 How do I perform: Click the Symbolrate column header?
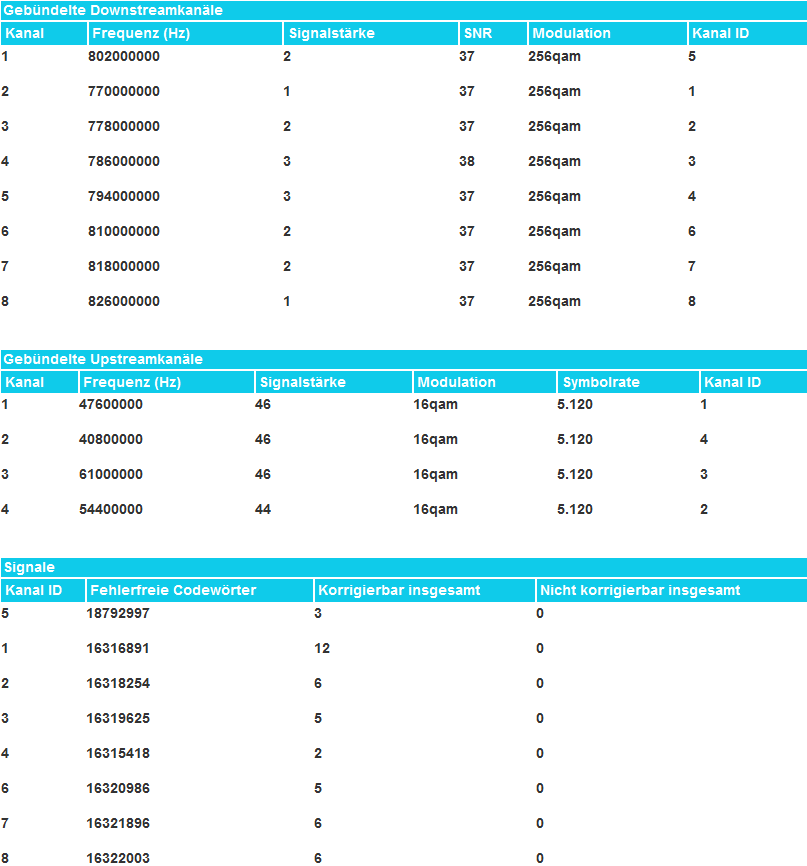(x=600, y=382)
